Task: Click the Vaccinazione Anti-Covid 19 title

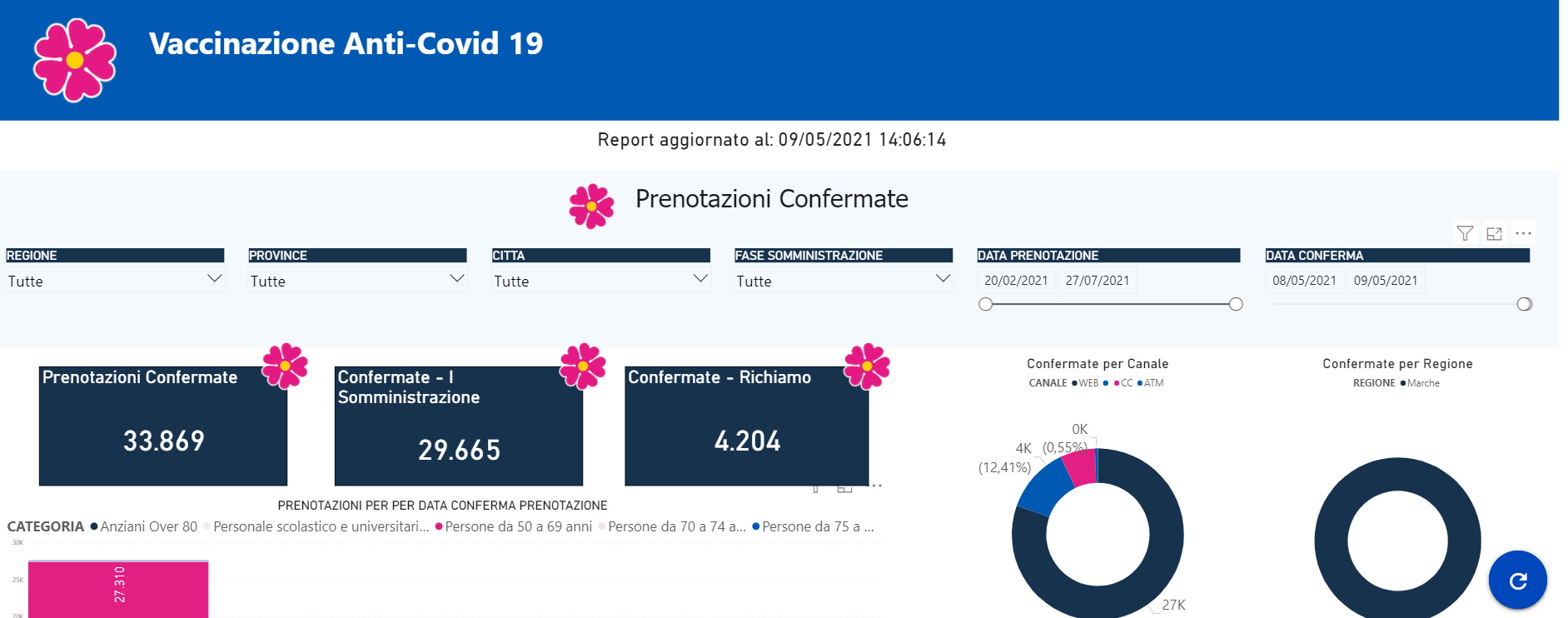Action: [x=346, y=43]
